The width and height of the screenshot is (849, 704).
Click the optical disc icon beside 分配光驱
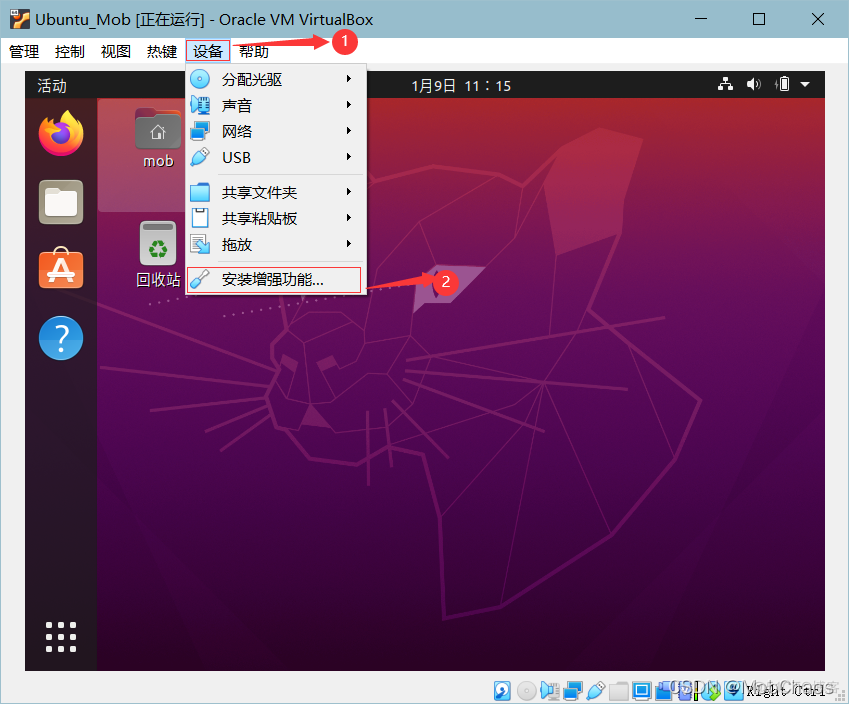[200, 79]
